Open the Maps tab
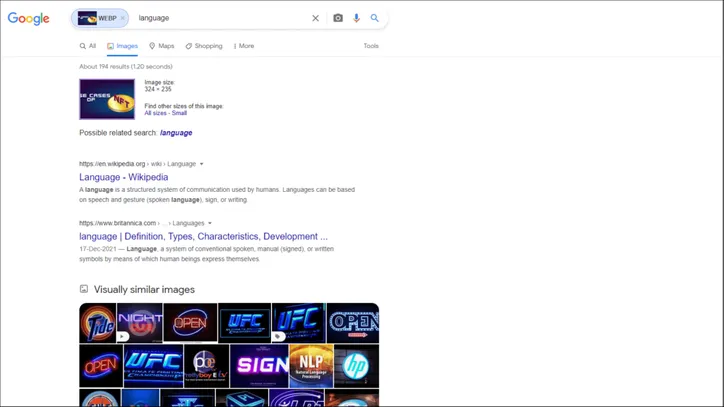This screenshot has width=724, height=407. tap(162, 46)
